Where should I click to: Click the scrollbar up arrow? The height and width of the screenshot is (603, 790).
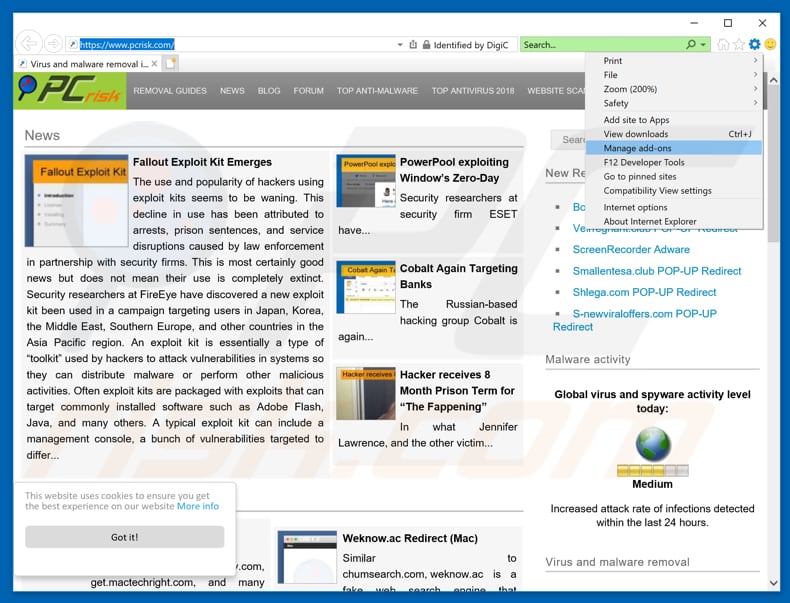773,80
